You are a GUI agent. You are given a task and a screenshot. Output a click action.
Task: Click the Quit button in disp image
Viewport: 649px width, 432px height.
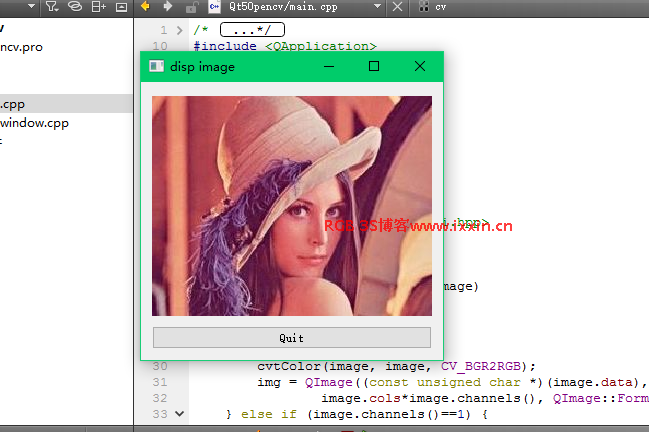click(x=292, y=338)
